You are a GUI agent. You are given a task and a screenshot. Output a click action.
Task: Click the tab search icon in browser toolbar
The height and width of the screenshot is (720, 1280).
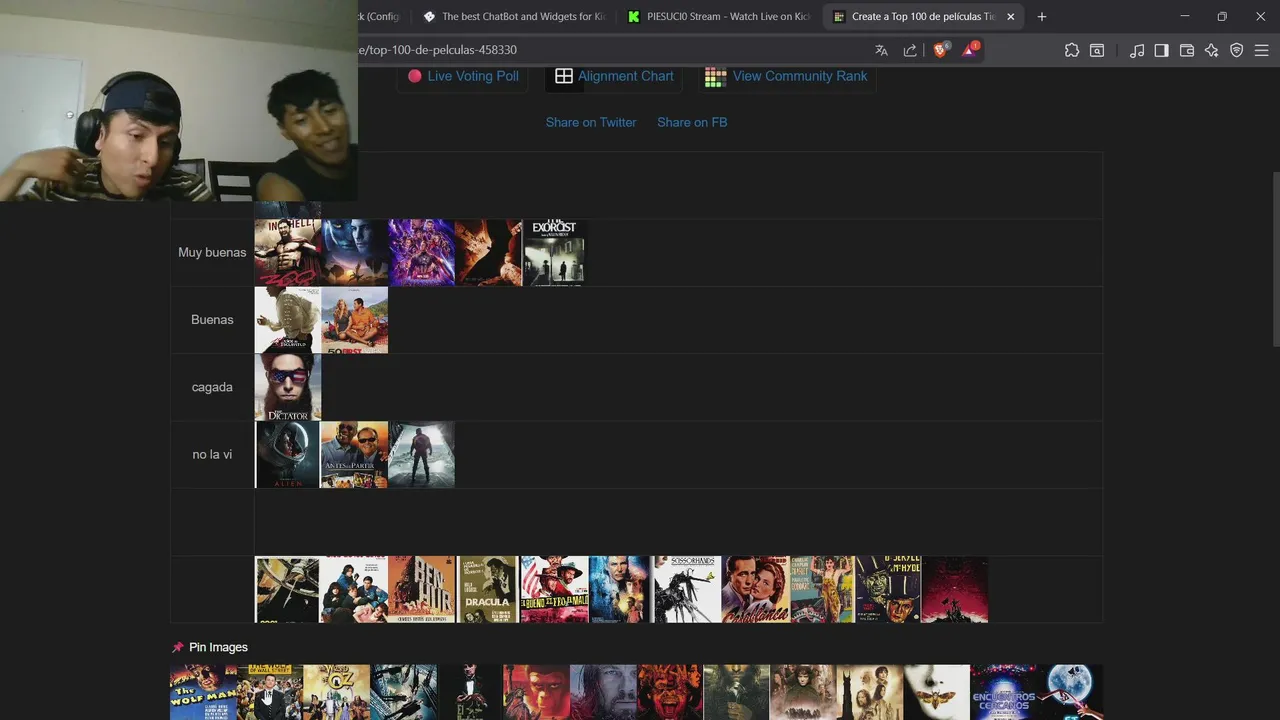1098,50
